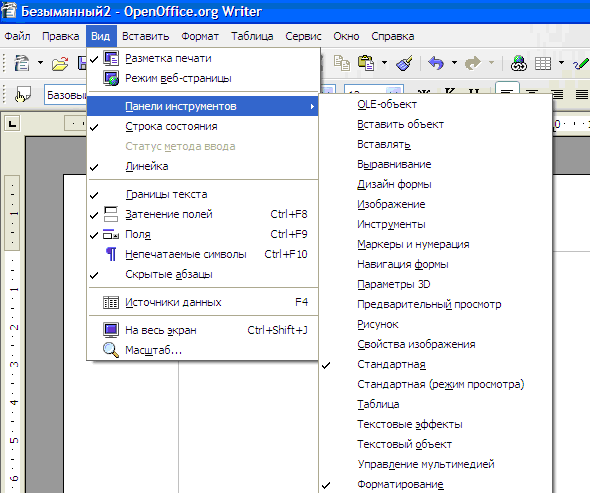
Task: Choose Источники данных menu entry
Action: click(x=203, y=302)
